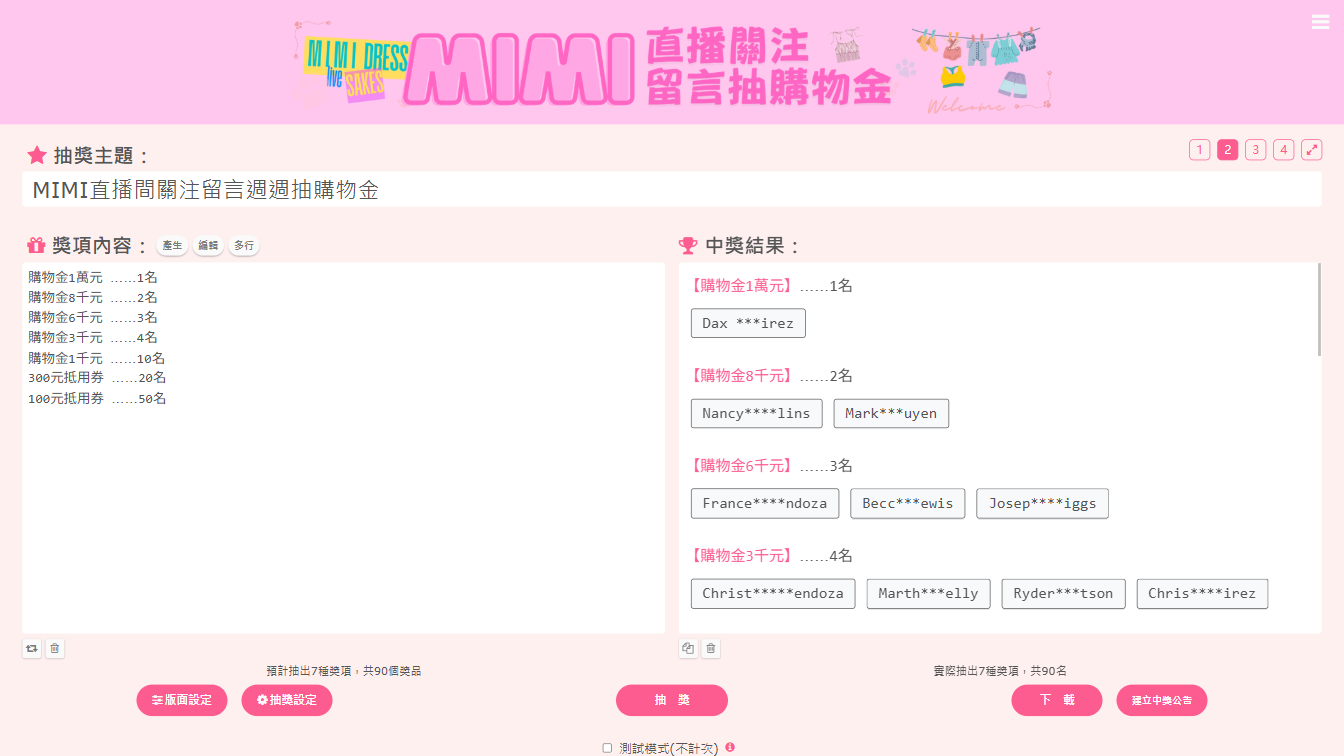
Task: Enable the 測試模式(不計次) checkbox
Action: click(x=607, y=748)
